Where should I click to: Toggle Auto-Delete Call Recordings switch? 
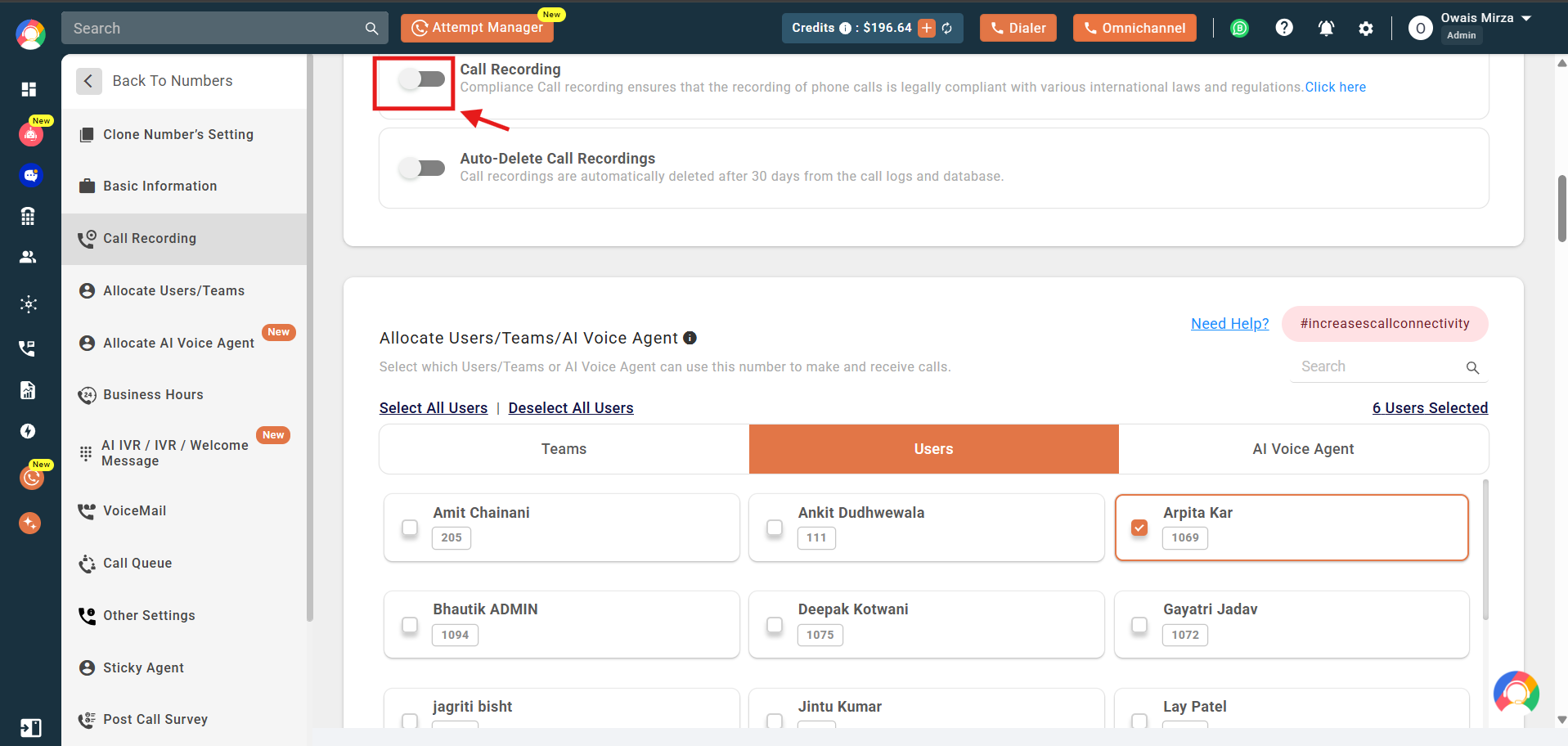(x=421, y=169)
